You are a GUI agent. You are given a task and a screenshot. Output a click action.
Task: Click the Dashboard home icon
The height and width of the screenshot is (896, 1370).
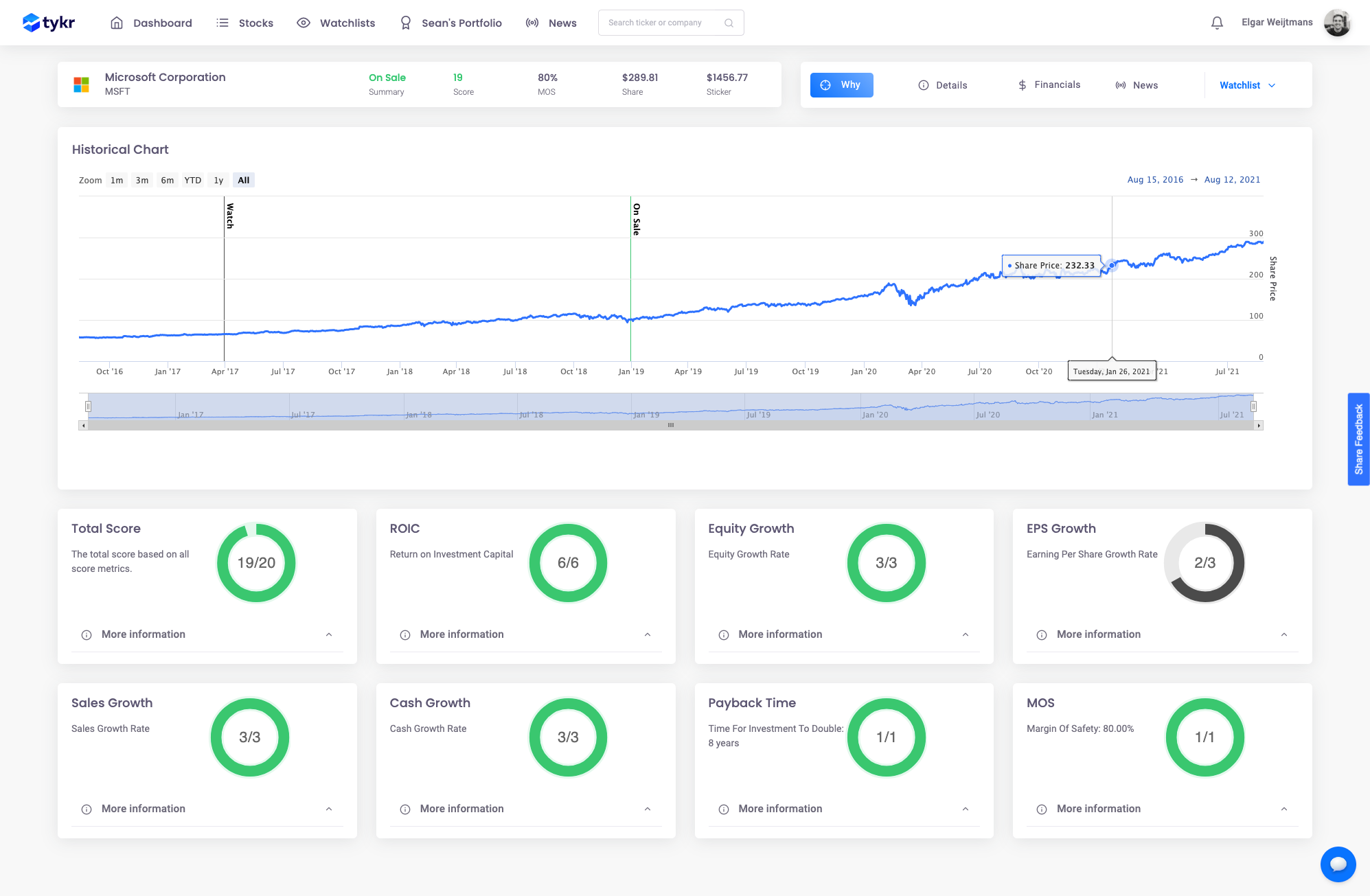pyautogui.click(x=117, y=22)
